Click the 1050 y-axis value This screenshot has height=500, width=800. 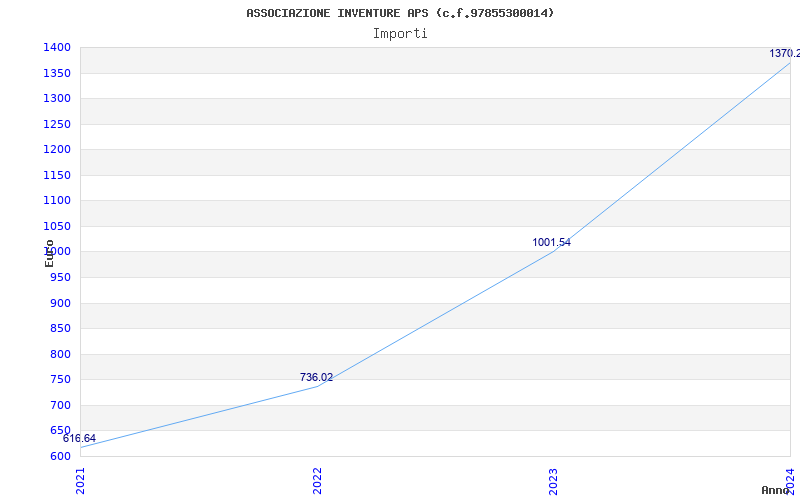coord(57,226)
